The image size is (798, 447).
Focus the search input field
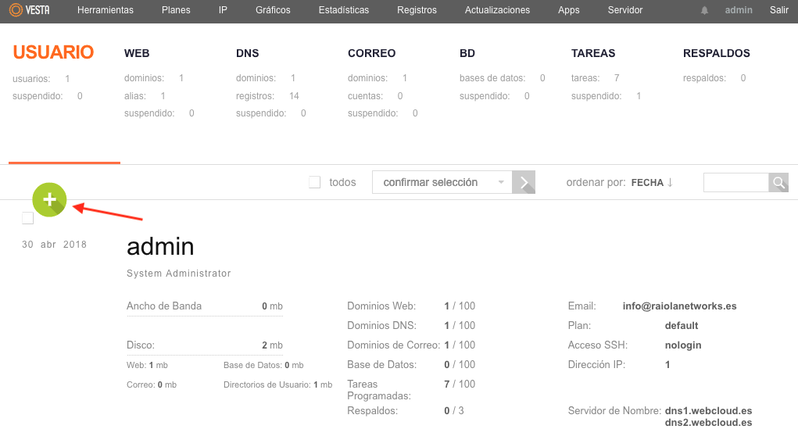(736, 182)
